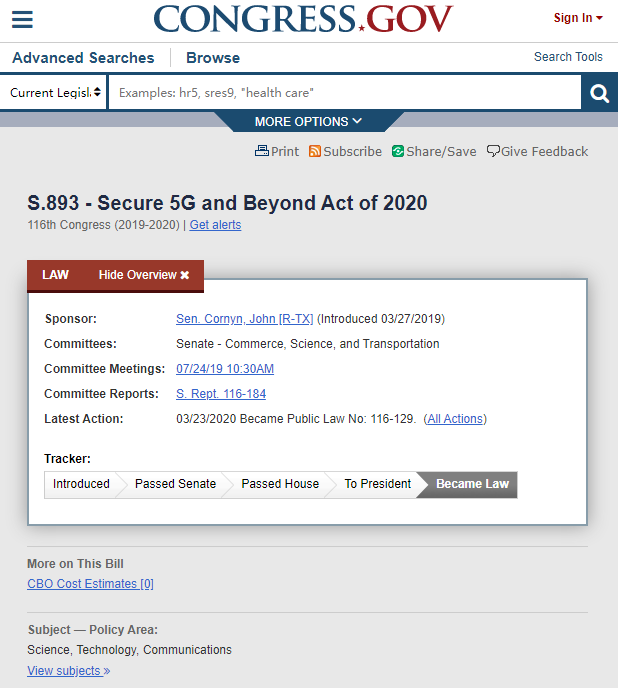The width and height of the screenshot is (618, 688).
Task: Click the Share/Save icon
Action: tap(398, 151)
